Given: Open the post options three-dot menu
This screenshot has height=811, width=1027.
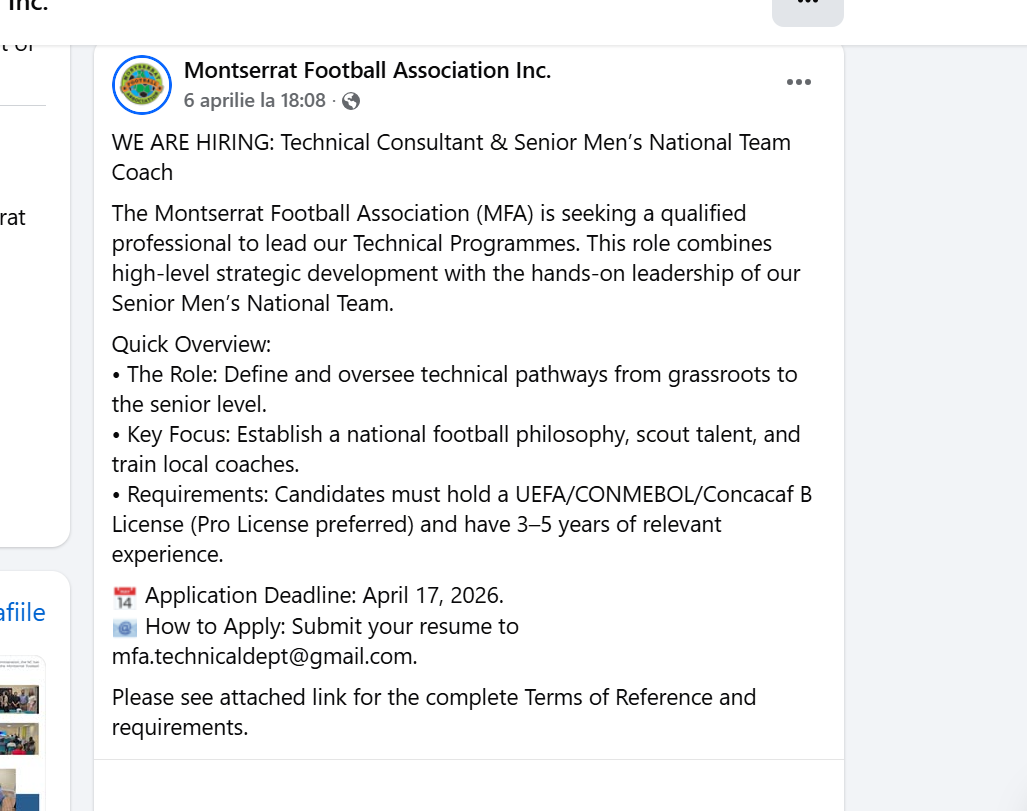Looking at the screenshot, I should click(798, 82).
